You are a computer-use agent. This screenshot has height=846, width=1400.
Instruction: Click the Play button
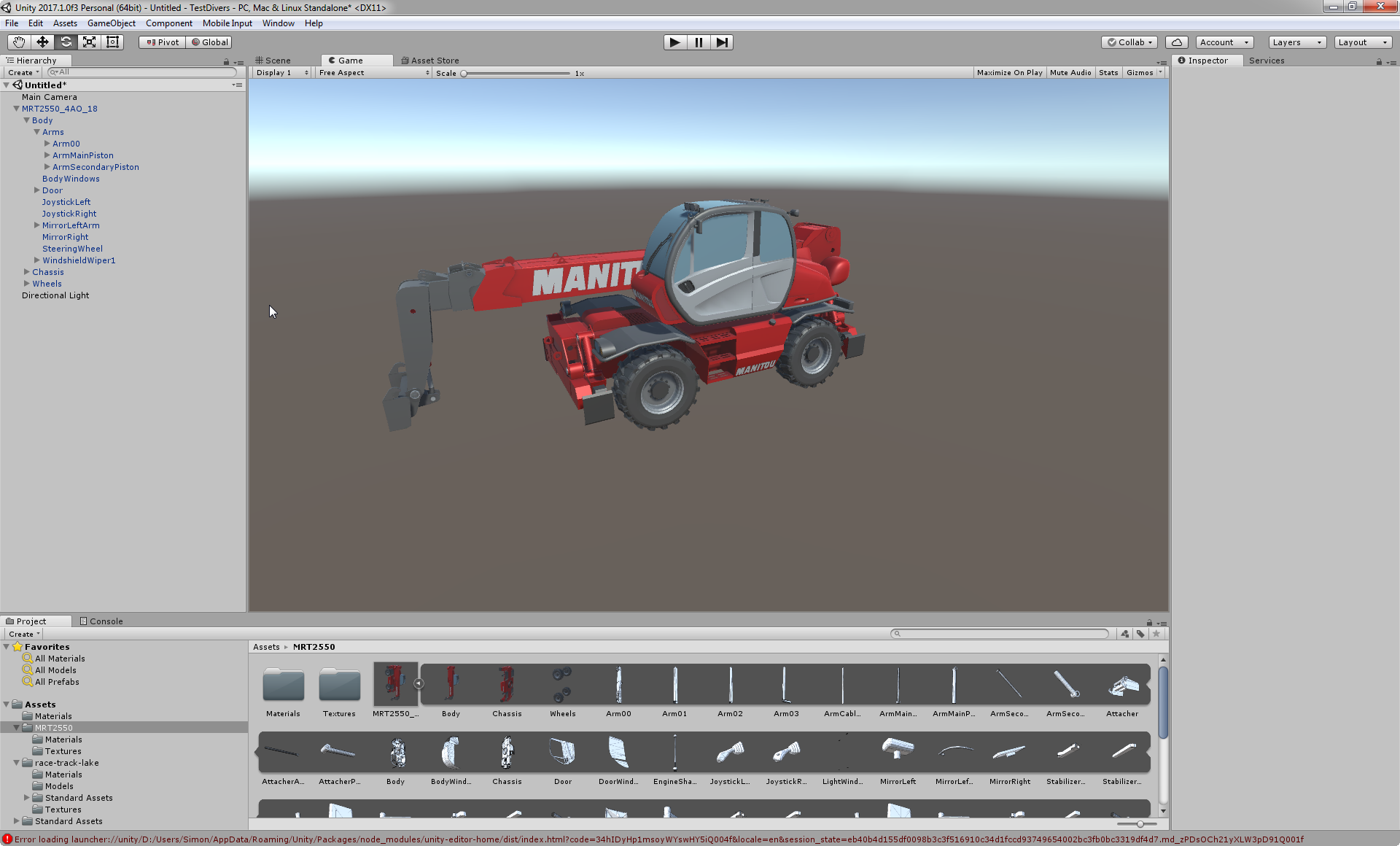675,42
